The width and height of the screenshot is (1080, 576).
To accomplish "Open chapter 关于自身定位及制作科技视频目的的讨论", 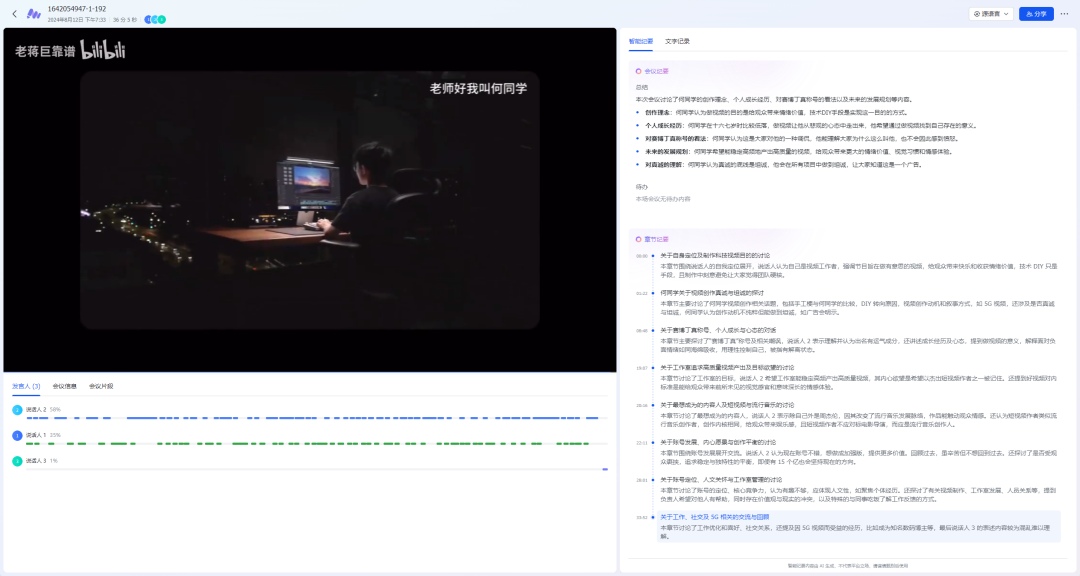I will pos(715,256).
